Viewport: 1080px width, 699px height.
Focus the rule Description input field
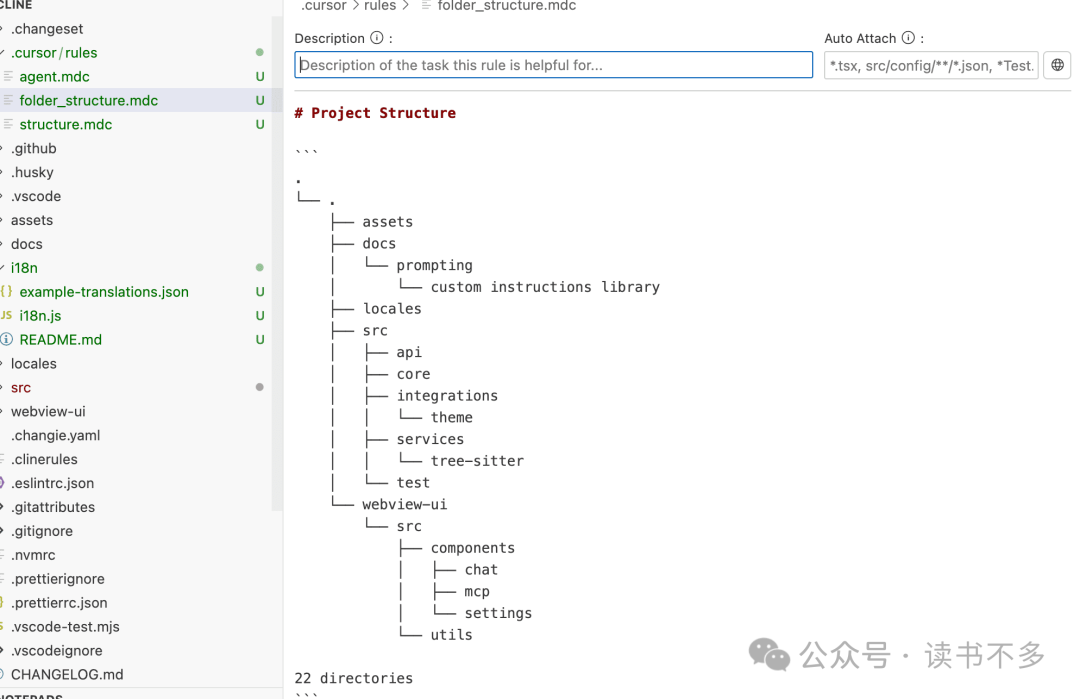coord(553,66)
